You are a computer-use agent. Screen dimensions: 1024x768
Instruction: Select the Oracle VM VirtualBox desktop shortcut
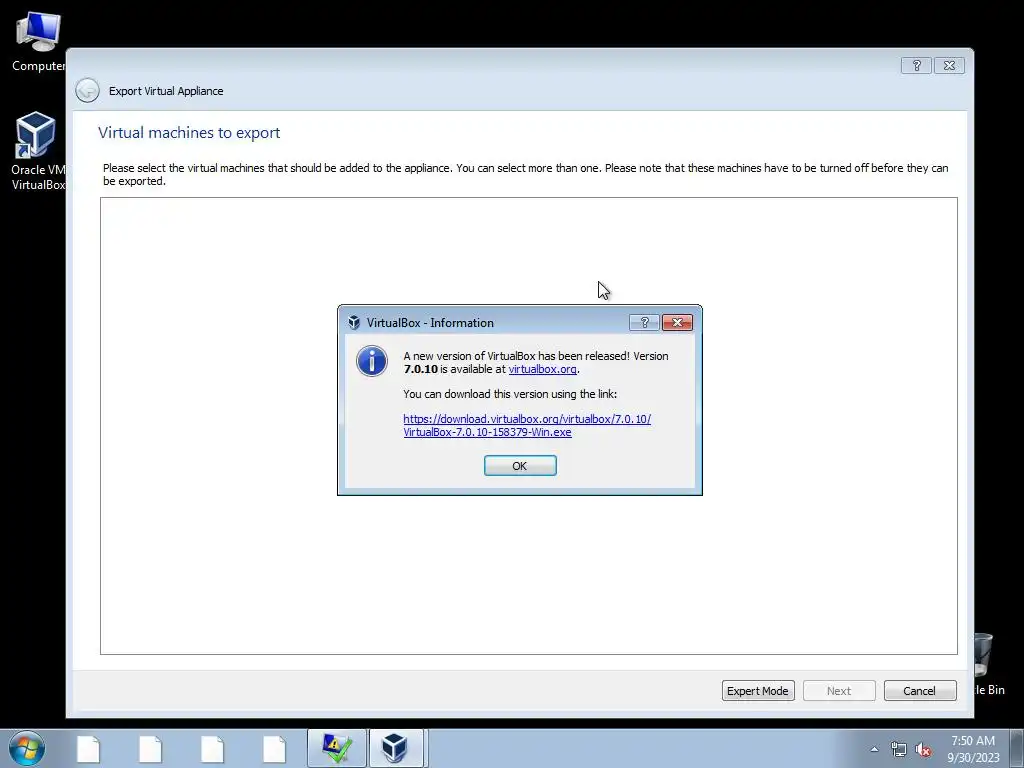coord(37,152)
